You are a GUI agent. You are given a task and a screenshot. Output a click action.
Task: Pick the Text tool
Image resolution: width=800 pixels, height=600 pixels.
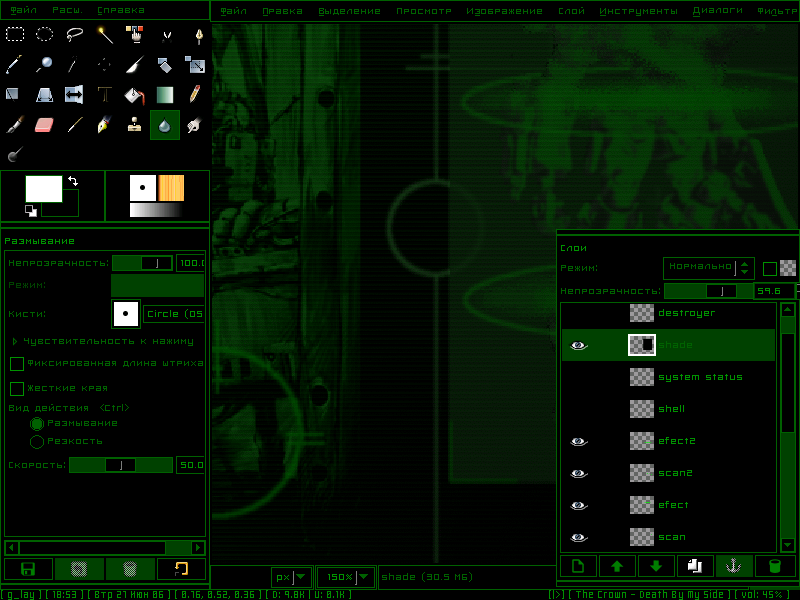pos(105,95)
